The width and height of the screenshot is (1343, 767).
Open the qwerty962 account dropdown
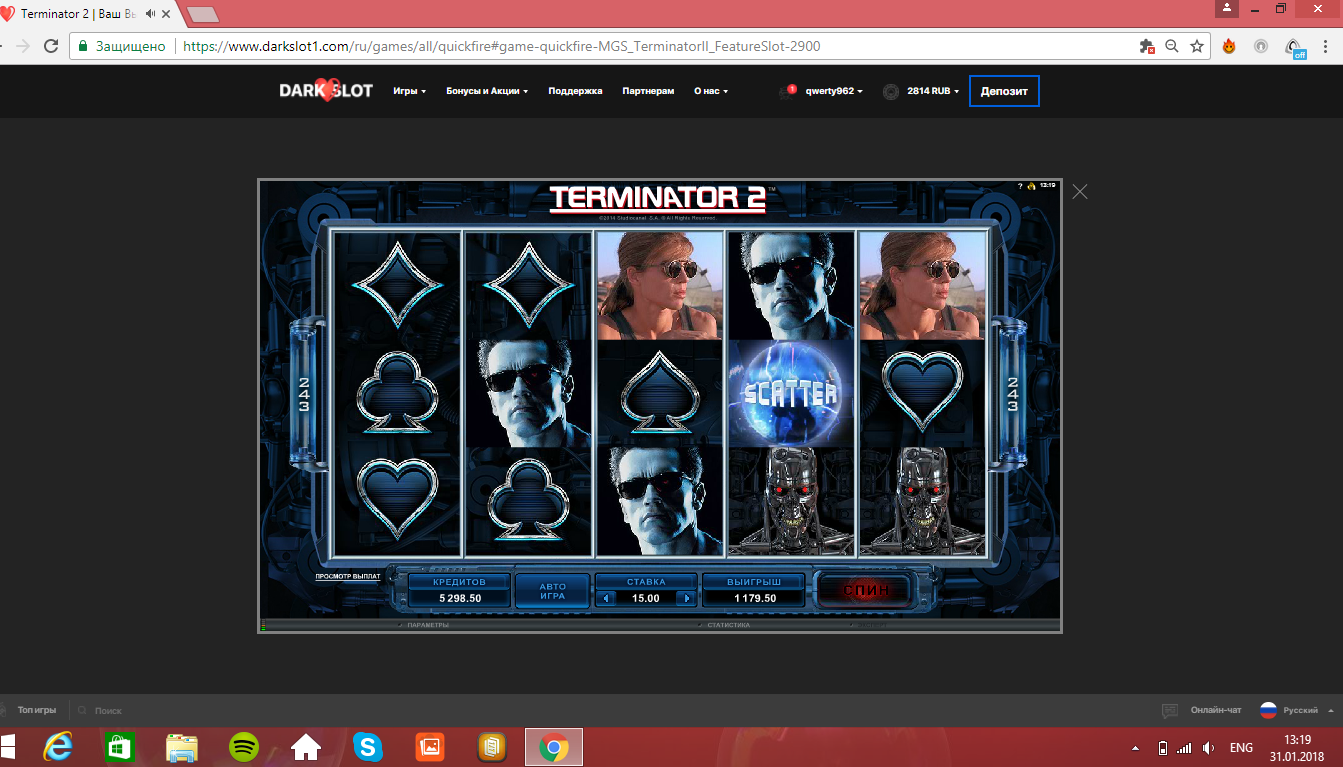[x=834, y=91]
